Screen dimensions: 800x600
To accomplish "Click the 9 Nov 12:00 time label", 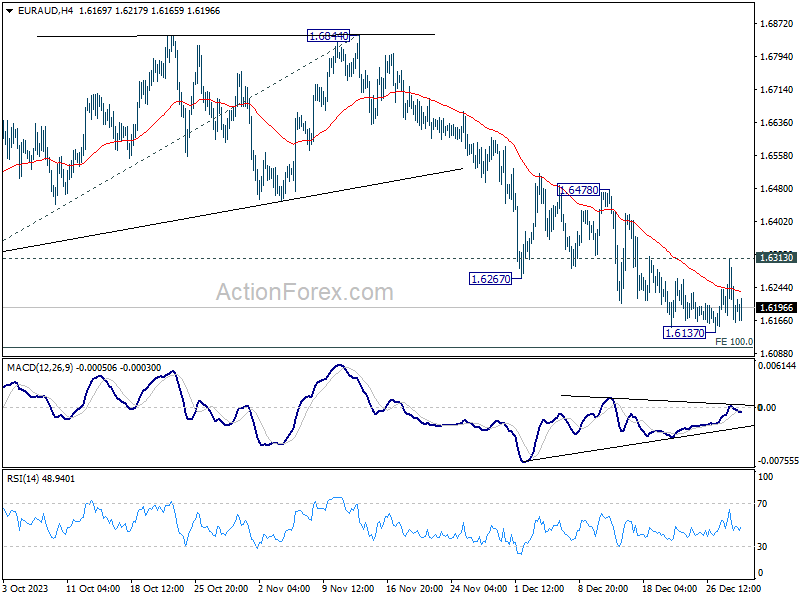I will pos(348,588).
